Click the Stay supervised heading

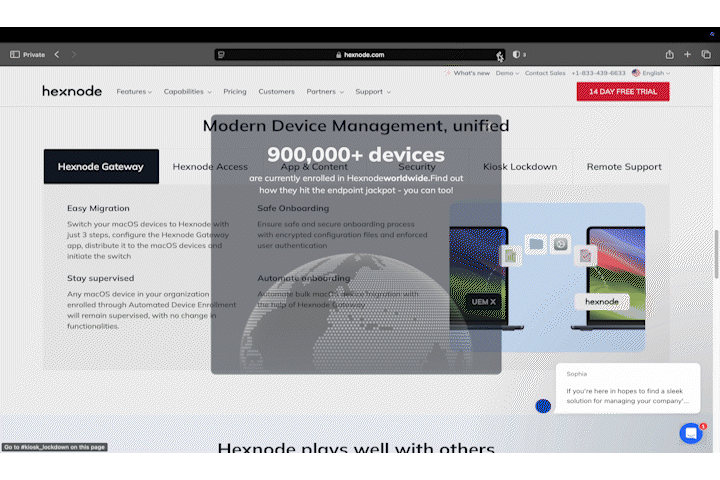101,278
